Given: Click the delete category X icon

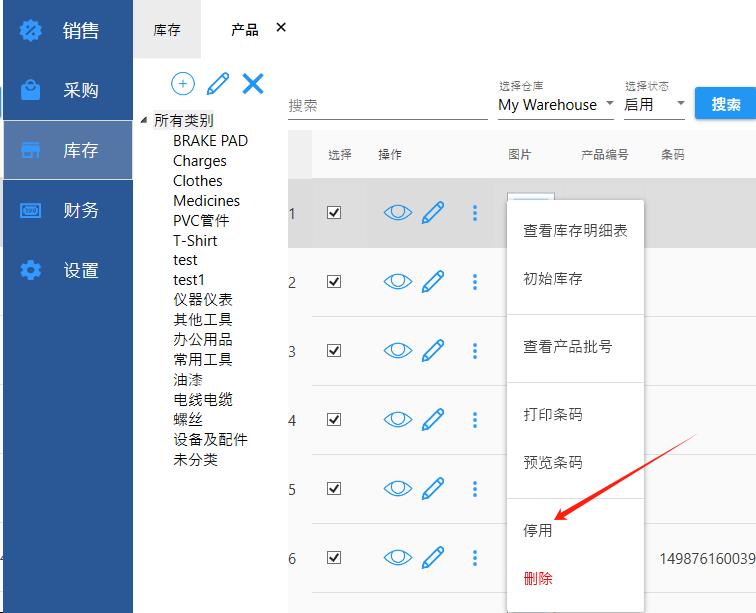Looking at the screenshot, I should tap(253, 83).
